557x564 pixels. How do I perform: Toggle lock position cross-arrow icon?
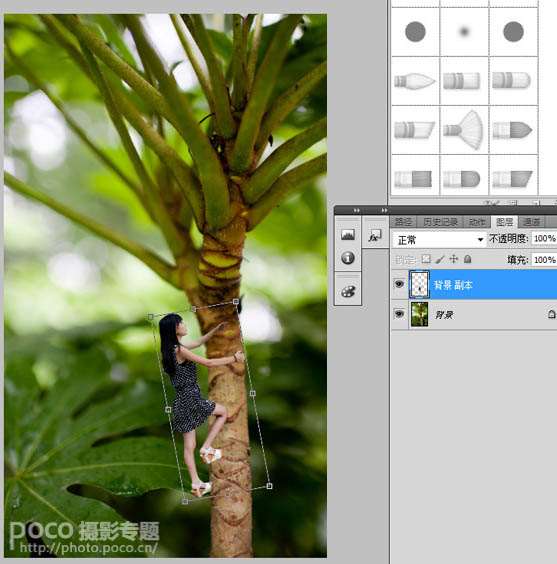(454, 259)
